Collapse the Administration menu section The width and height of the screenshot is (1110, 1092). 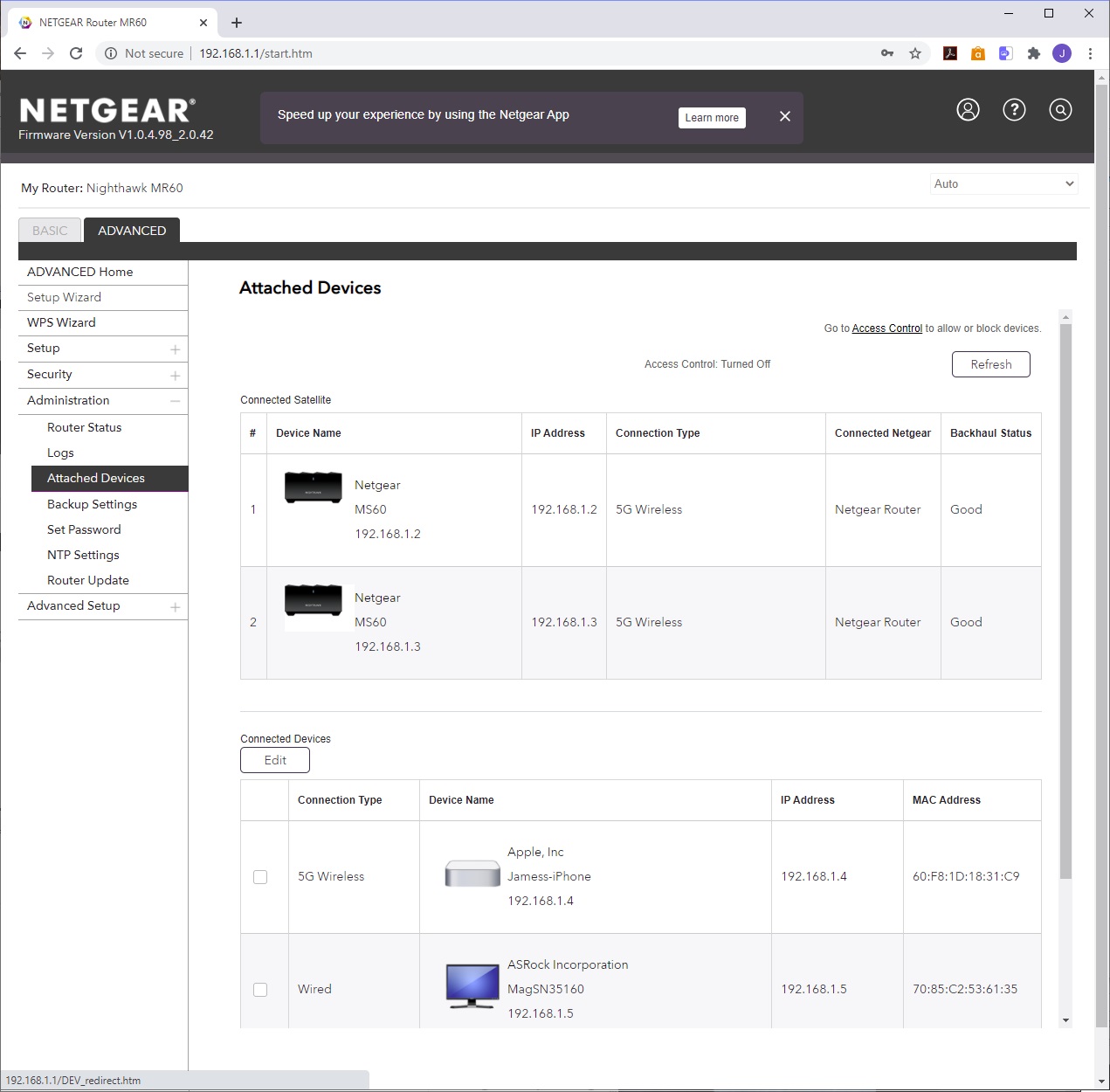(x=175, y=401)
